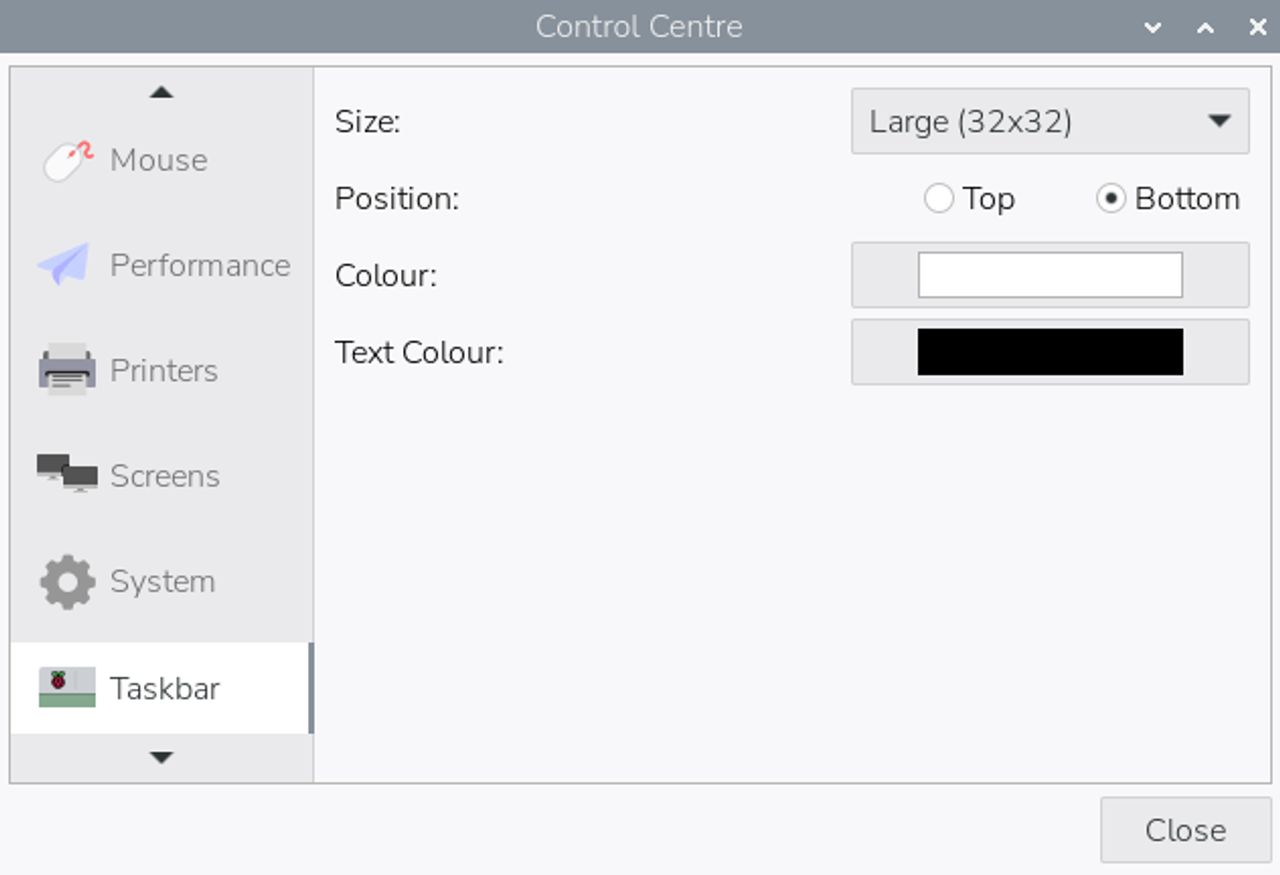Select the Top position radio button

click(x=939, y=198)
